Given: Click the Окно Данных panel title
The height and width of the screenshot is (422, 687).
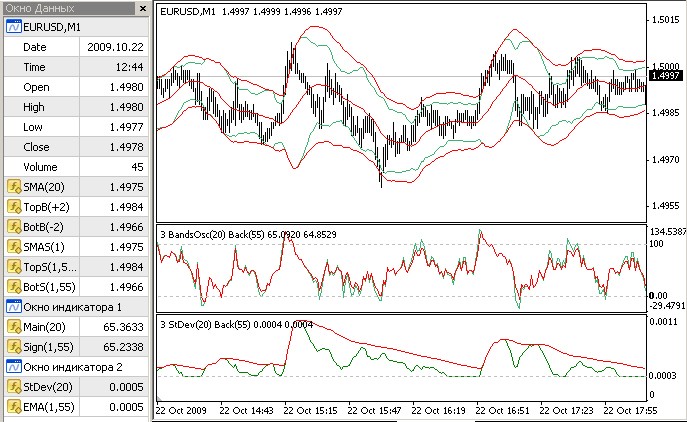Looking at the screenshot, I should 37,8.
